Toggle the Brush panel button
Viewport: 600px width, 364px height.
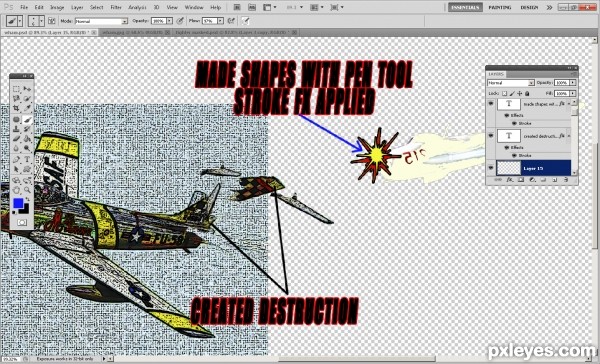click(x=52, y=21)
